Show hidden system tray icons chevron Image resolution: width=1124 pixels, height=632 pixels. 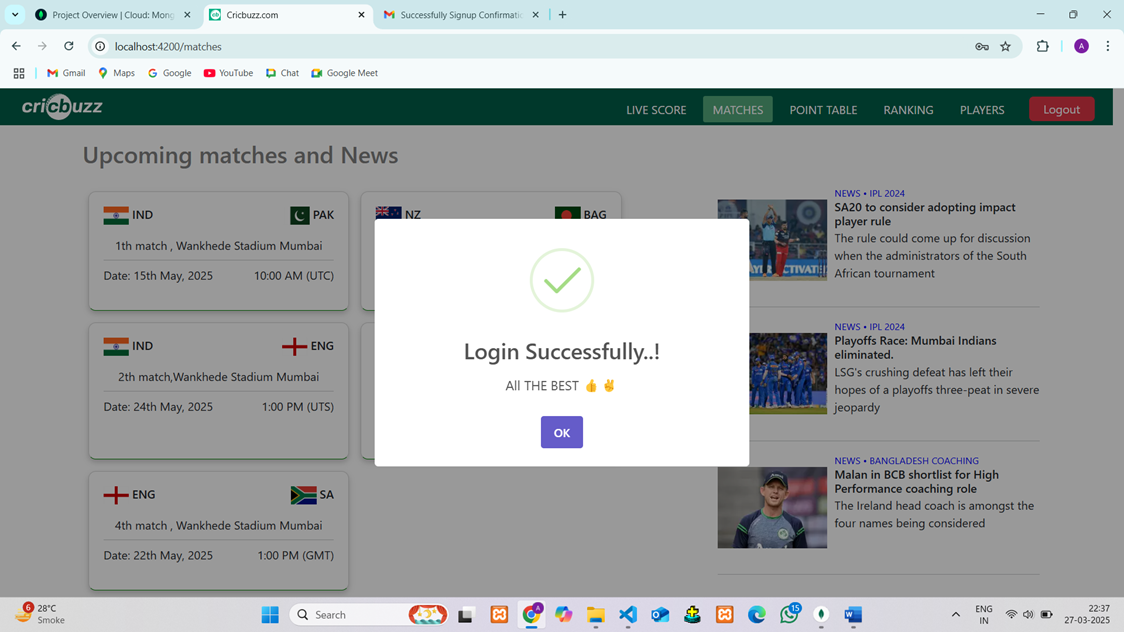(955, 615)
